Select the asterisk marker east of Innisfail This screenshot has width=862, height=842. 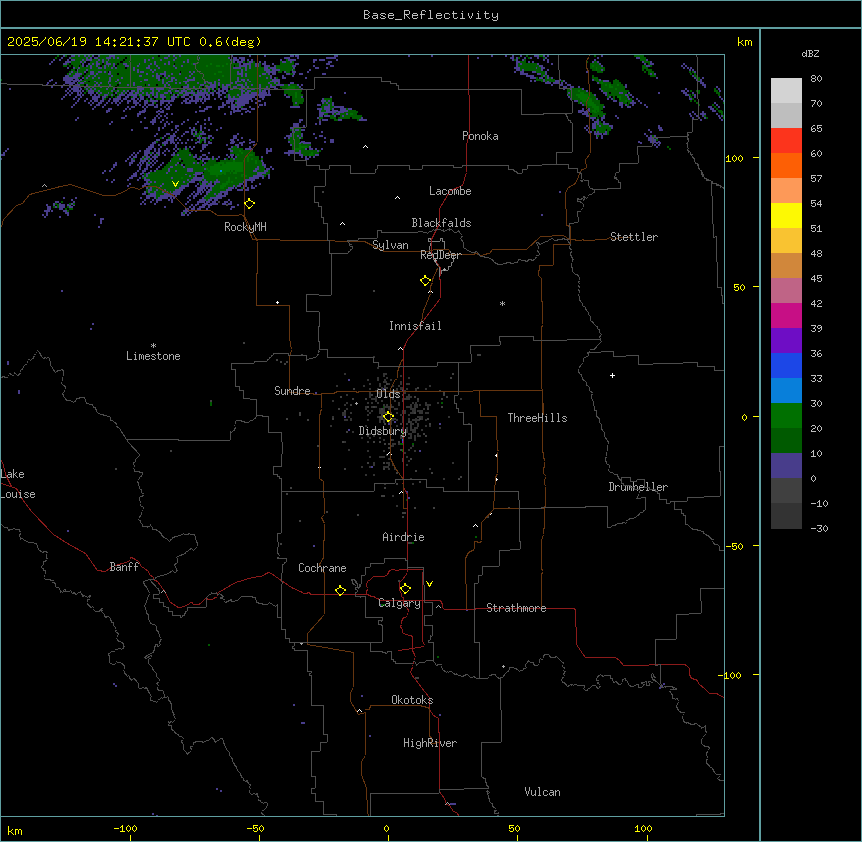pyautogui.click(x=502, y=303)
